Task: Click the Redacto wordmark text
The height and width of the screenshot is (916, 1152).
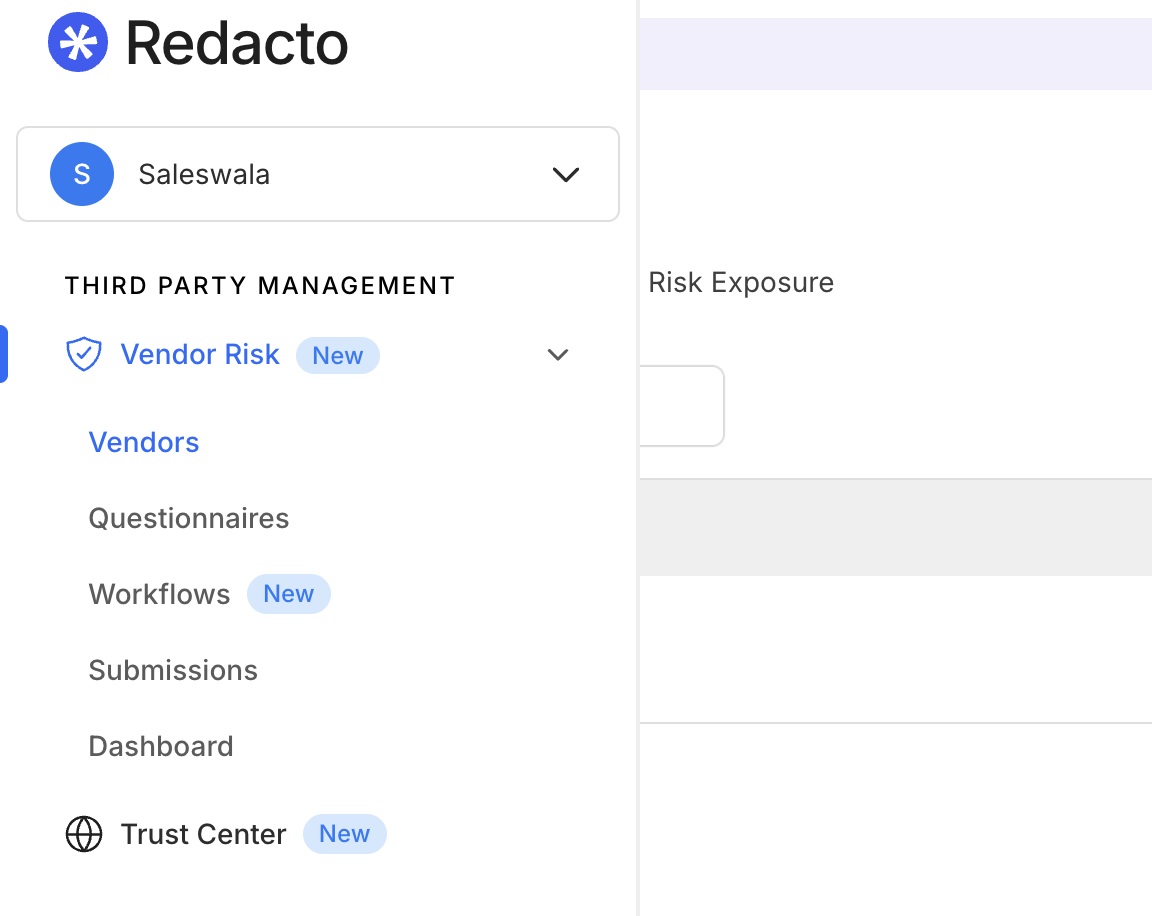Action: point(237,44)
